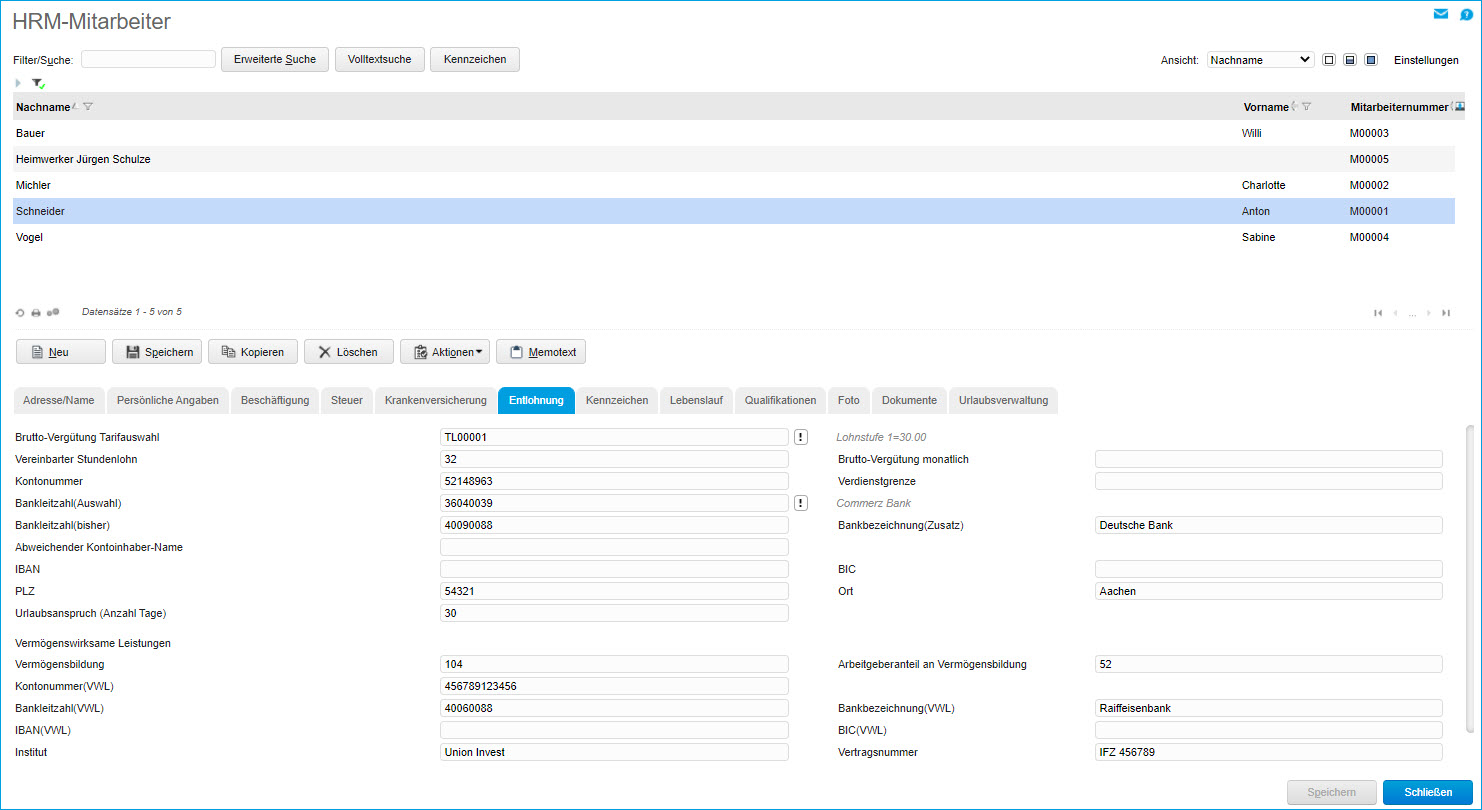1482x810 pixels.
Task: Open the Aktionen dropdown menu
Action: click(x=445, y=352)
